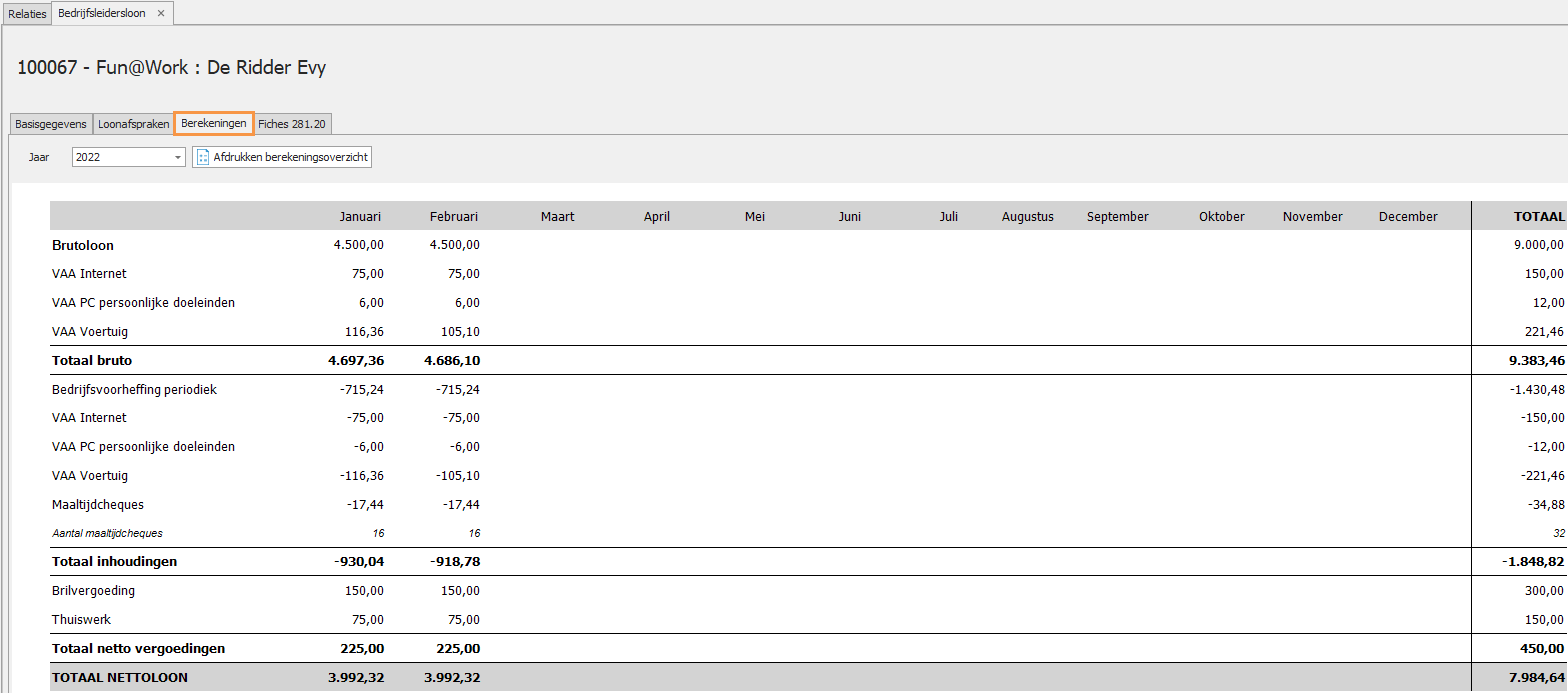Click the TOTAAL NETTOLOON total value 7.984,64
The width and height of the screenshot is (1568, 693).
[1537, 677]
